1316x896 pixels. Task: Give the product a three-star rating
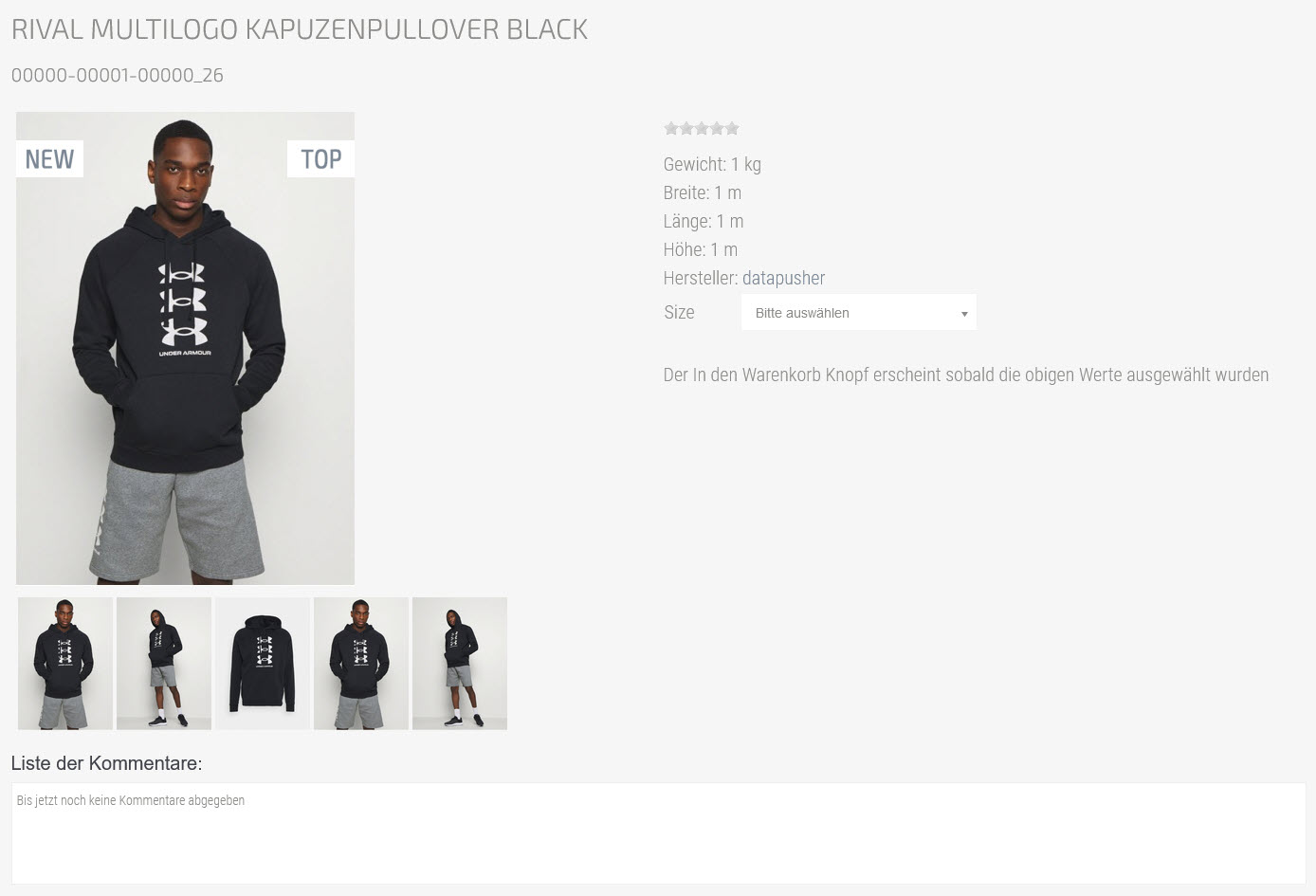click(702, 128)
